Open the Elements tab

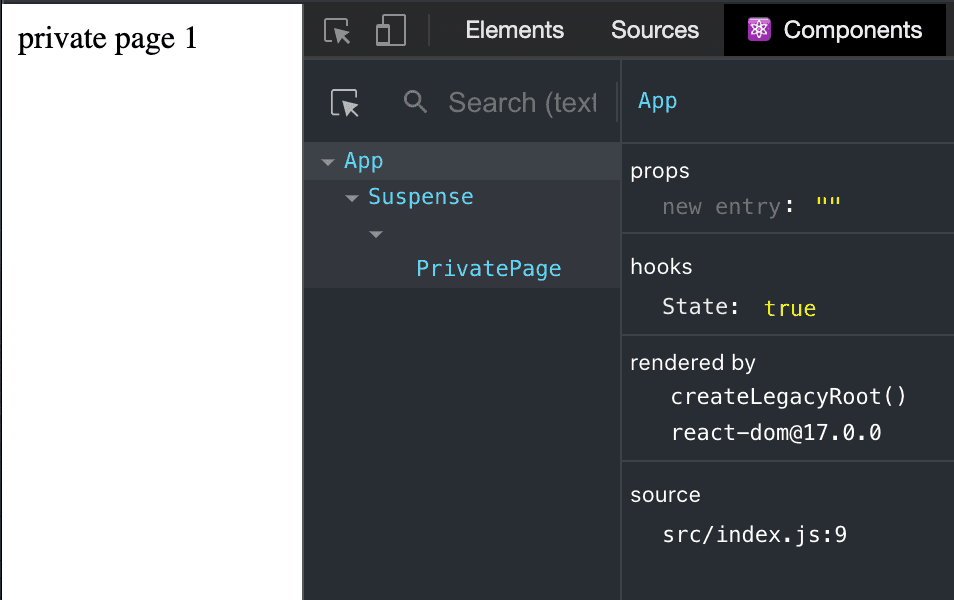coord(515,30)
